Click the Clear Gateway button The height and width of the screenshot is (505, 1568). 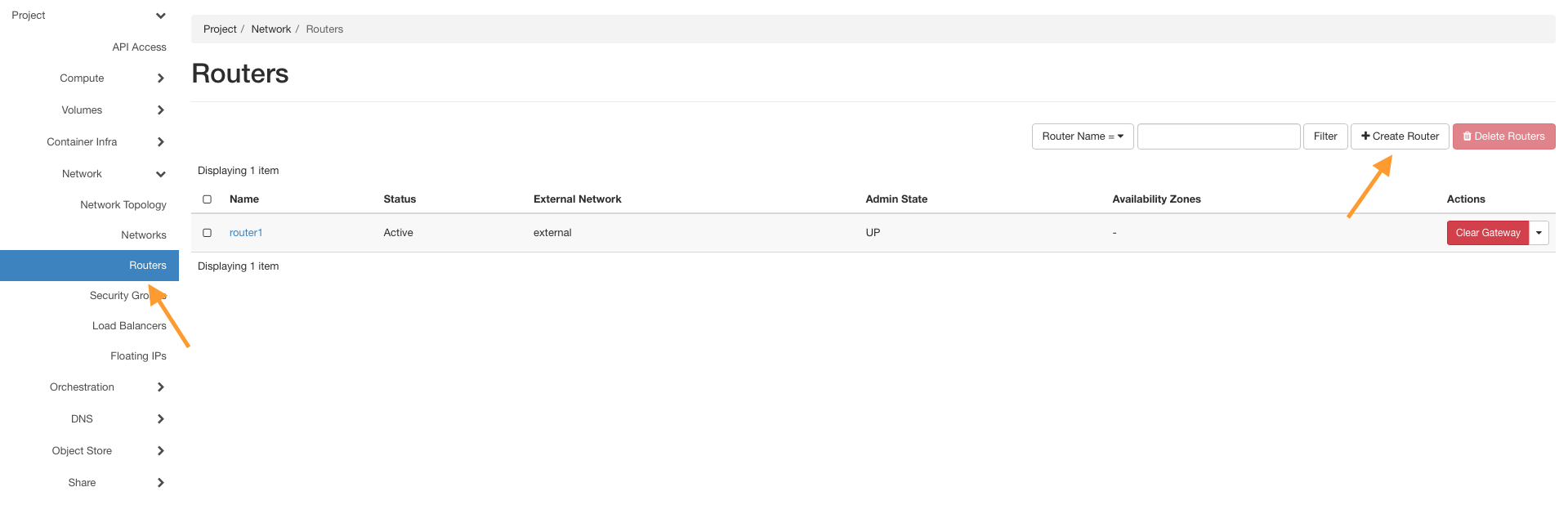click(1487, 233)
